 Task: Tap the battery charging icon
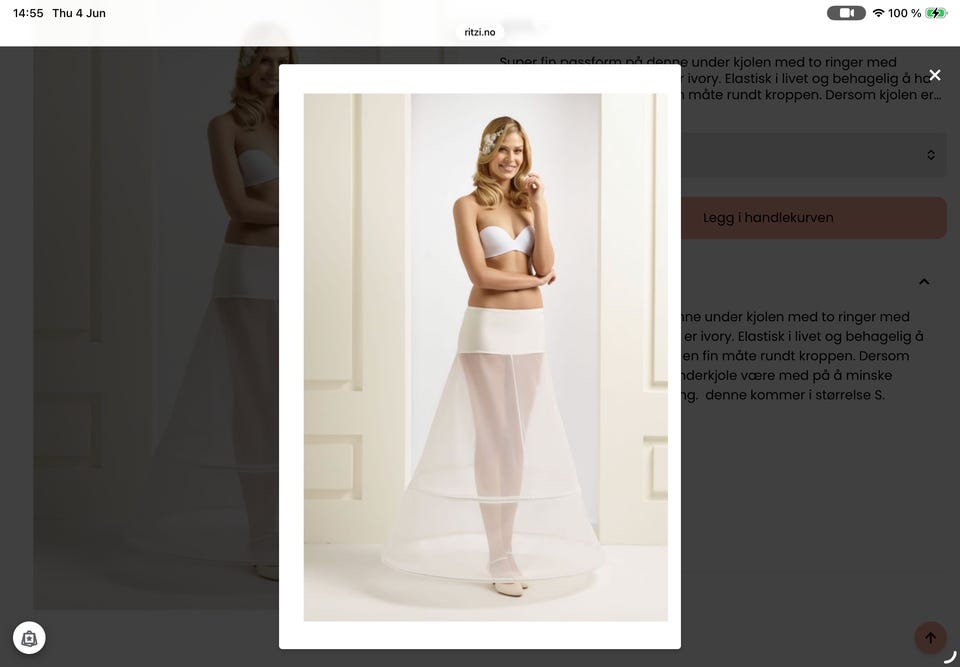936,13
